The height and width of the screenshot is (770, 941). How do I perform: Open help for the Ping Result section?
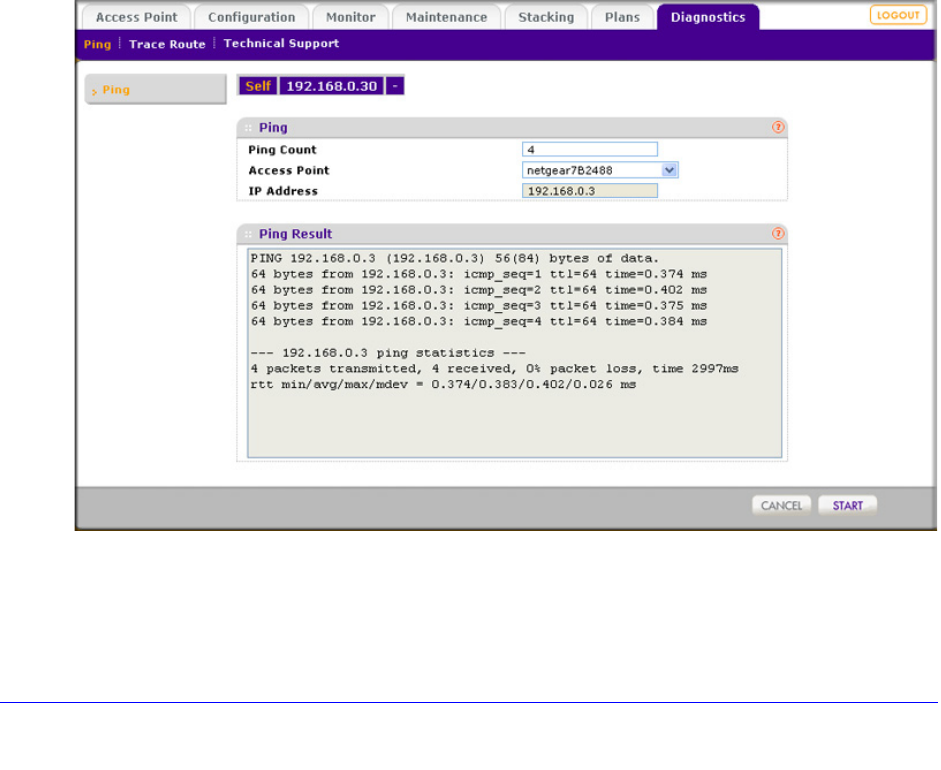(778, 233)
